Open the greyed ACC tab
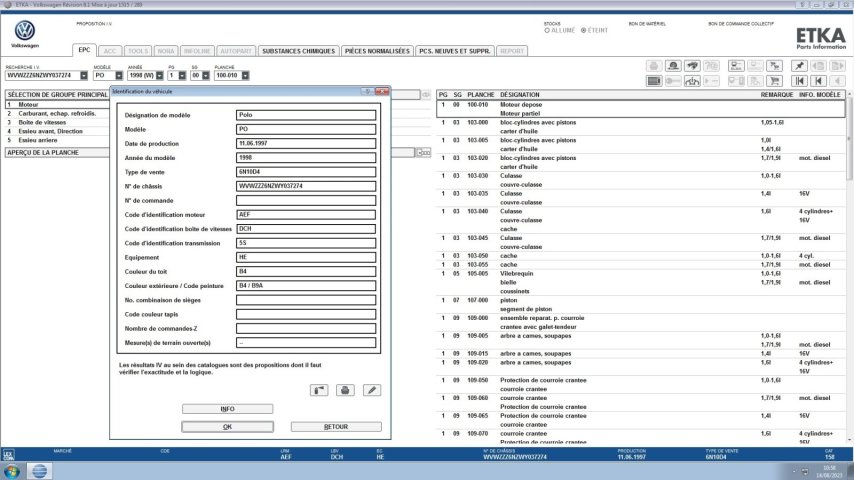 tap(110, 51)
